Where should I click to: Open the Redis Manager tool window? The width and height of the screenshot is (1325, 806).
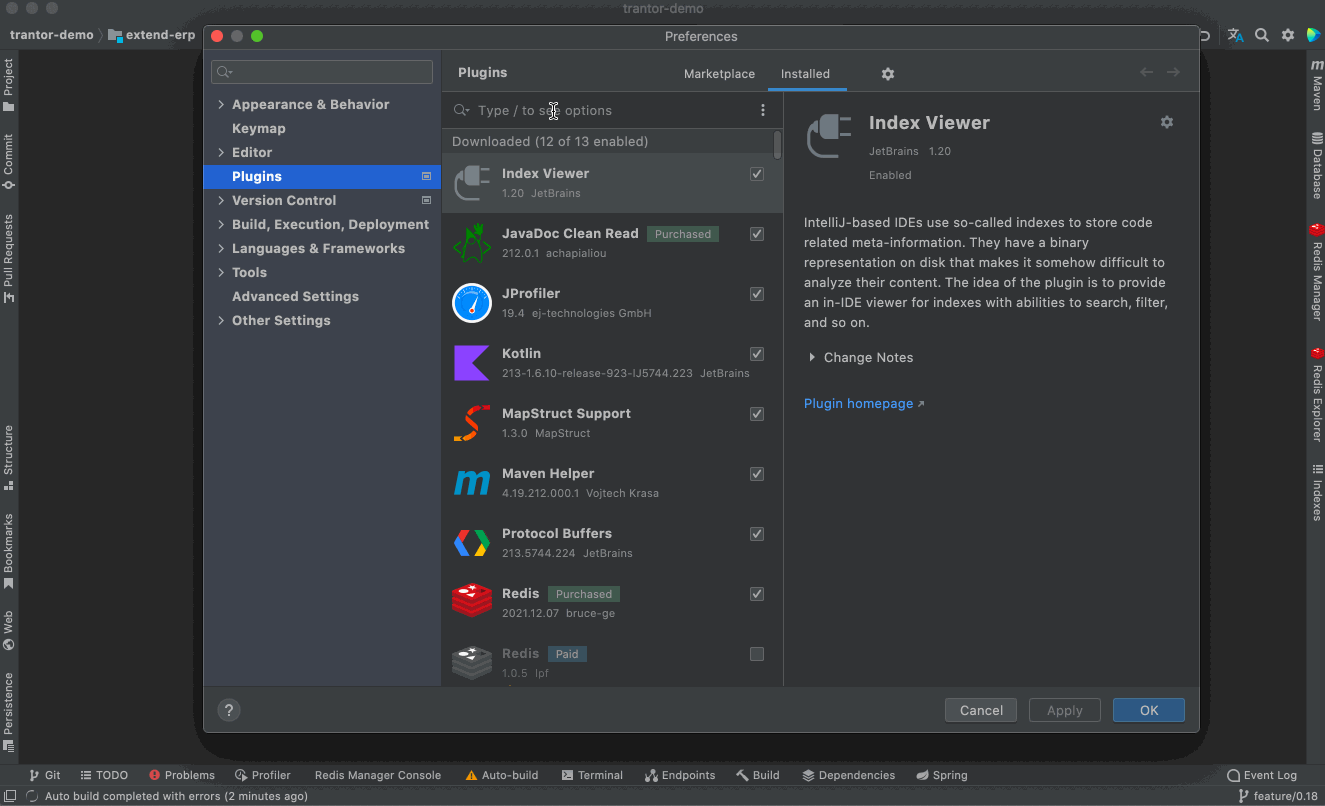[x=1316, y=272]
